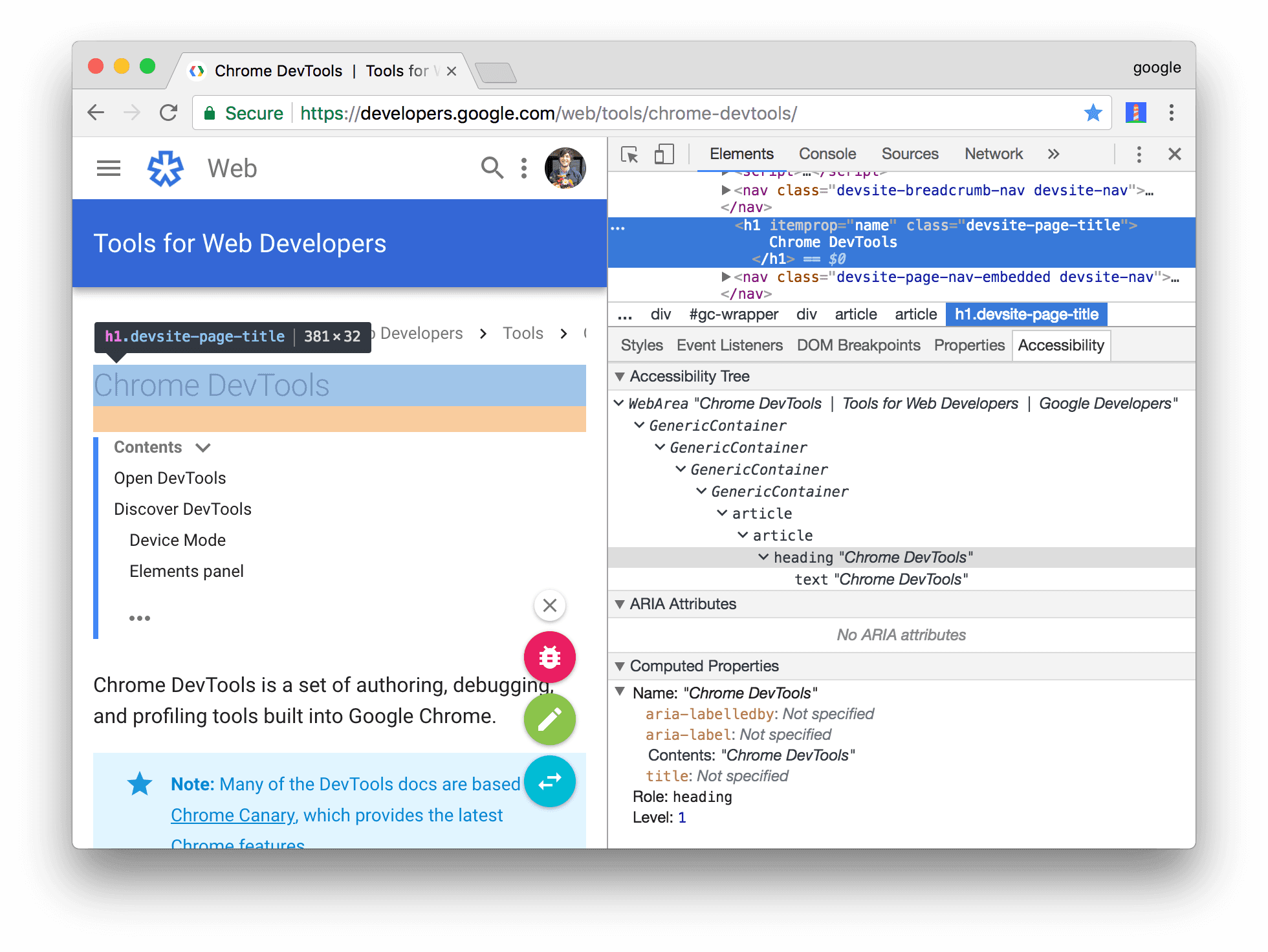Click the bug report floating icon
The width and height of the screenshot is (1268, 952).
coord(550,658)
